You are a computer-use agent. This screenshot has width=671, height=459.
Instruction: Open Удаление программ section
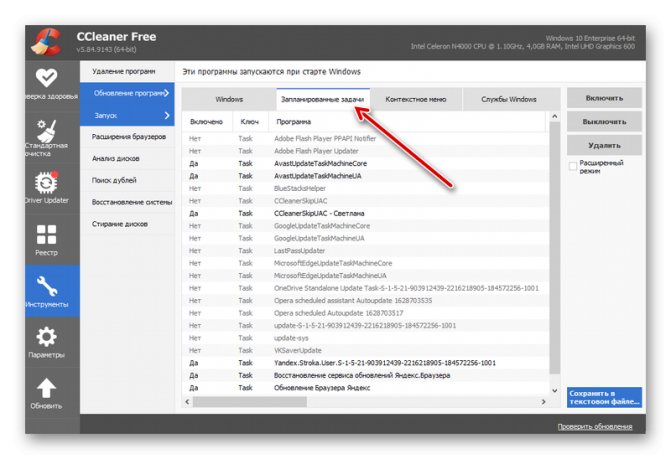coord(127,71)
